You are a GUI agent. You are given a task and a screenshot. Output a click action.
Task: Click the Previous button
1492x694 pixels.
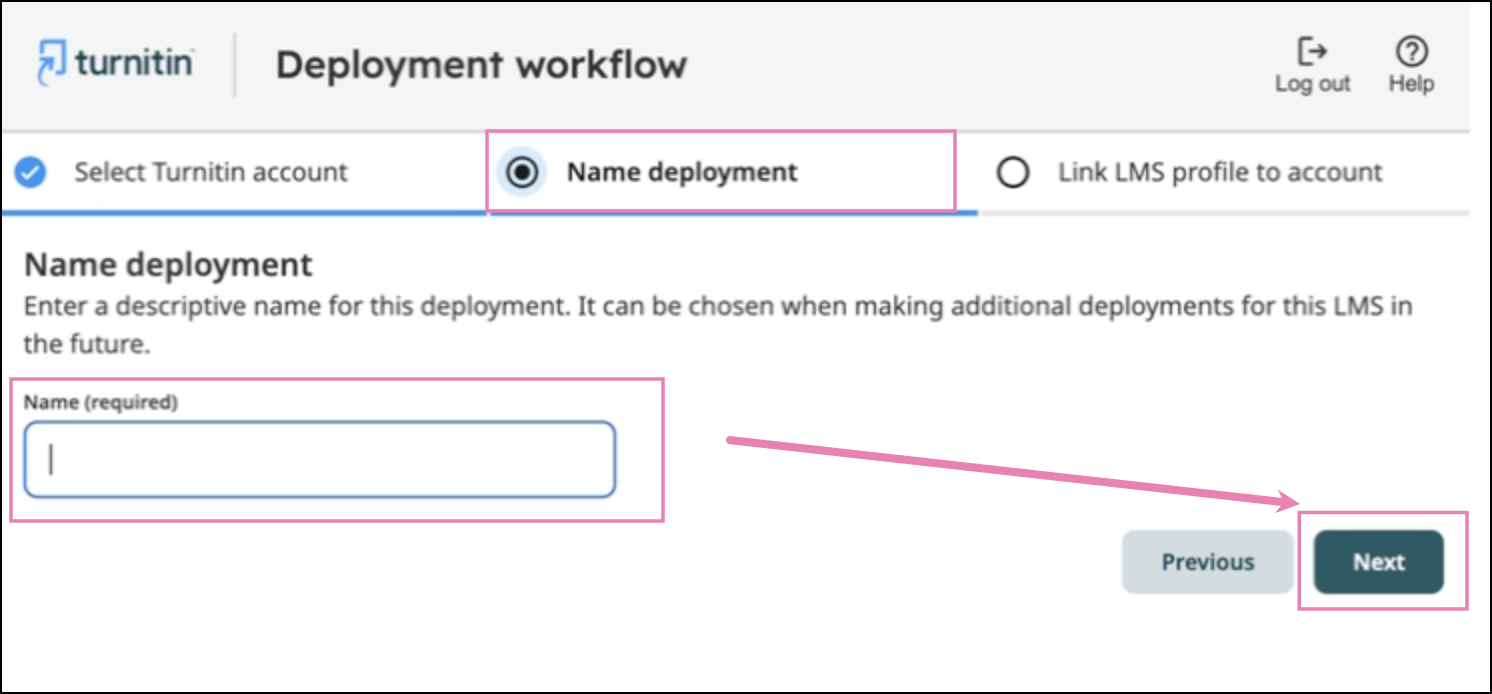[1207, 562]
